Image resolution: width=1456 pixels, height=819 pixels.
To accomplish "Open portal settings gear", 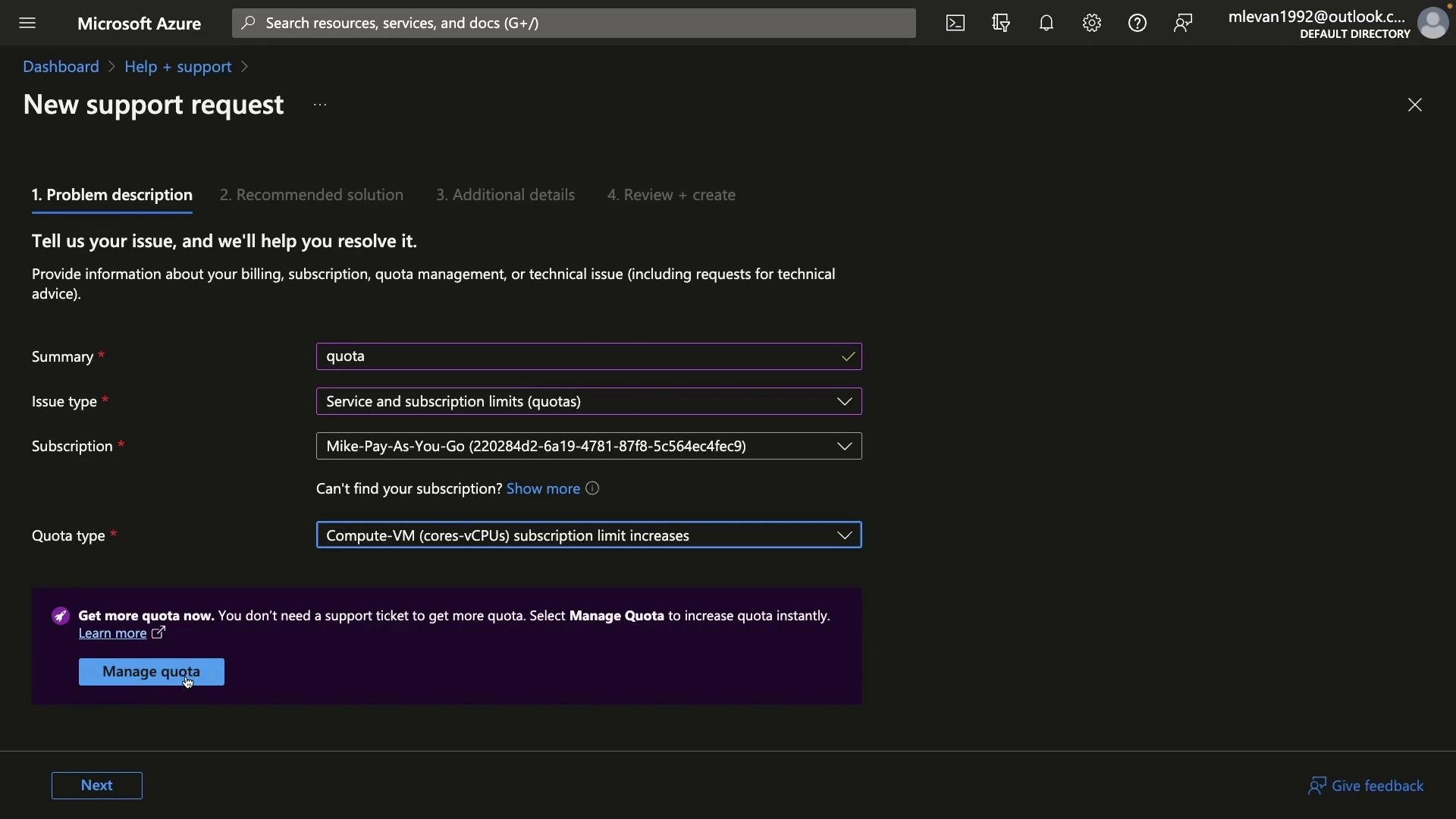I will click(1092, 23).
